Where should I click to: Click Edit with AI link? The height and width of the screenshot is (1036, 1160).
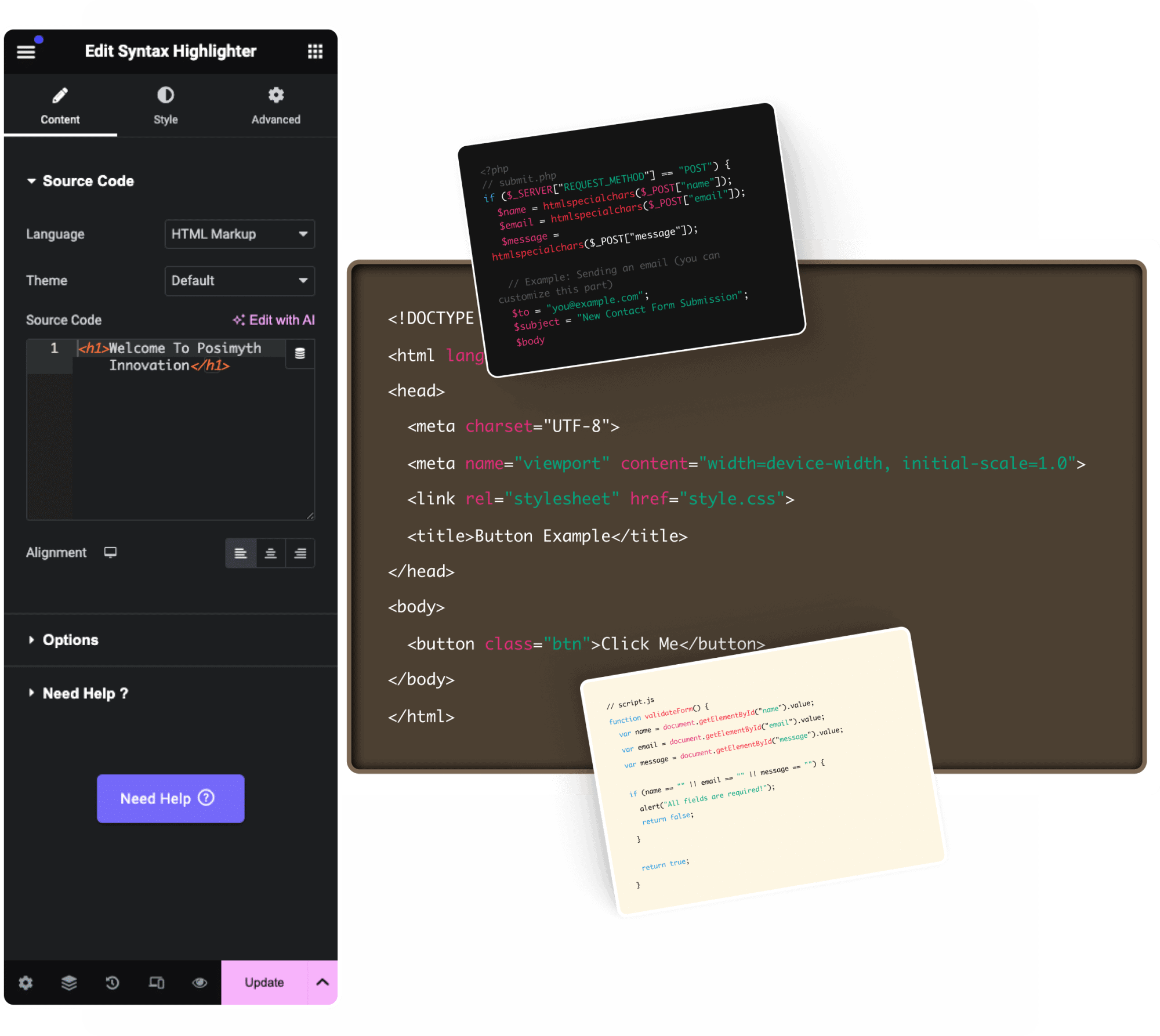coord(274,320)
